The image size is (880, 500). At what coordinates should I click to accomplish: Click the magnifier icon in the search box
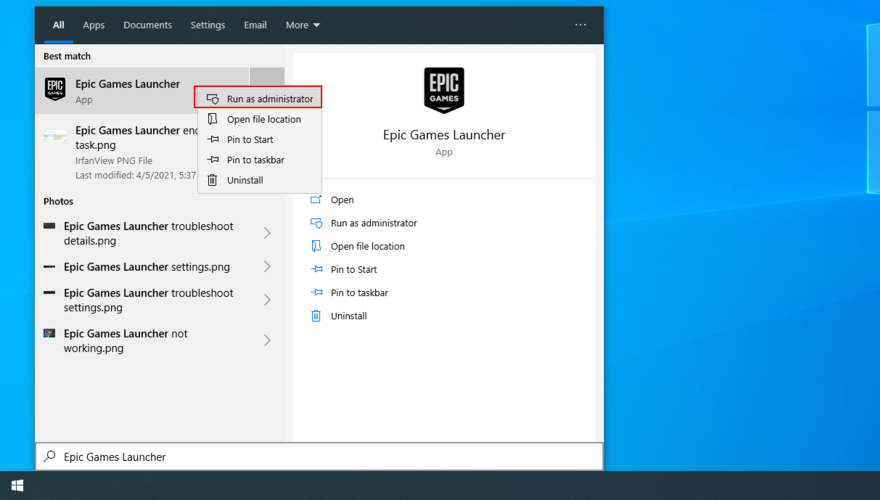tap(50, 456)
